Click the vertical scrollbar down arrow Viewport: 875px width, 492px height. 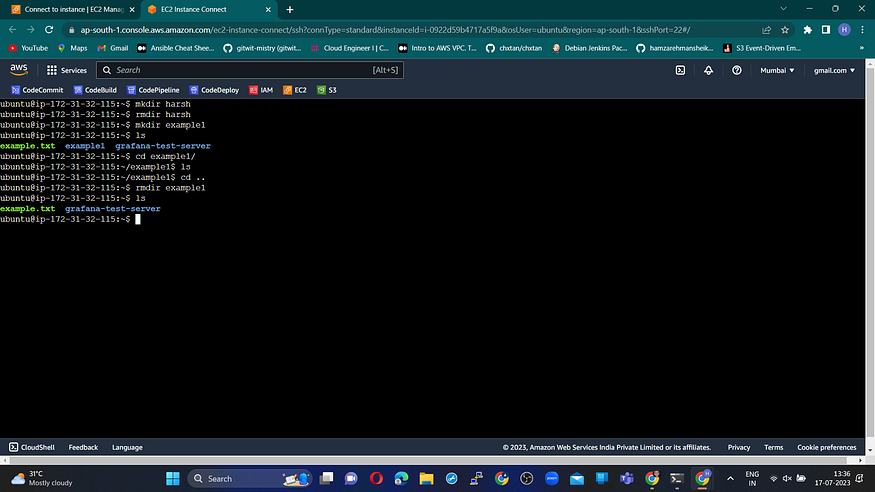[870, 450]
